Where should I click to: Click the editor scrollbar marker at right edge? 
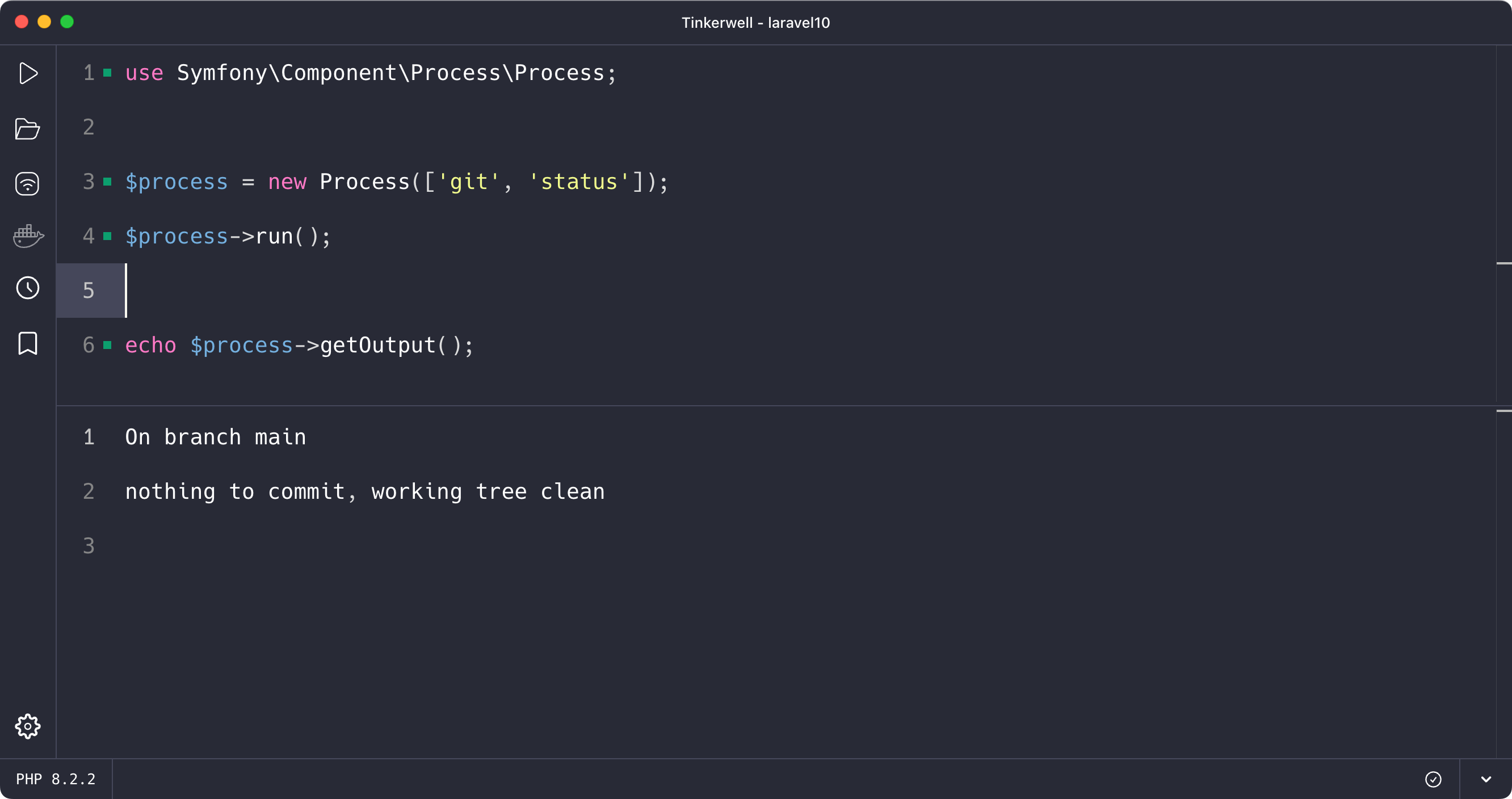point(1504,263)
